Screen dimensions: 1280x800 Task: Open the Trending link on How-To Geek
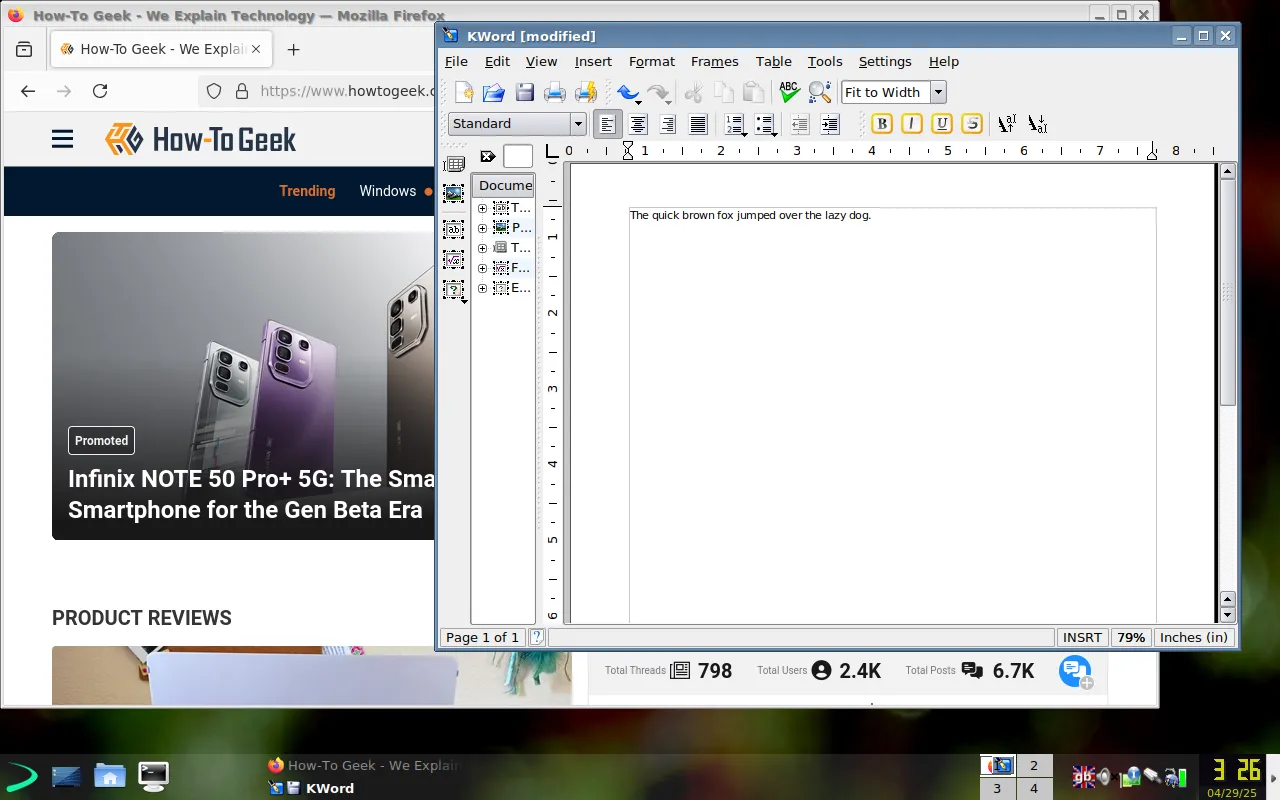click(x=307, y=191)
